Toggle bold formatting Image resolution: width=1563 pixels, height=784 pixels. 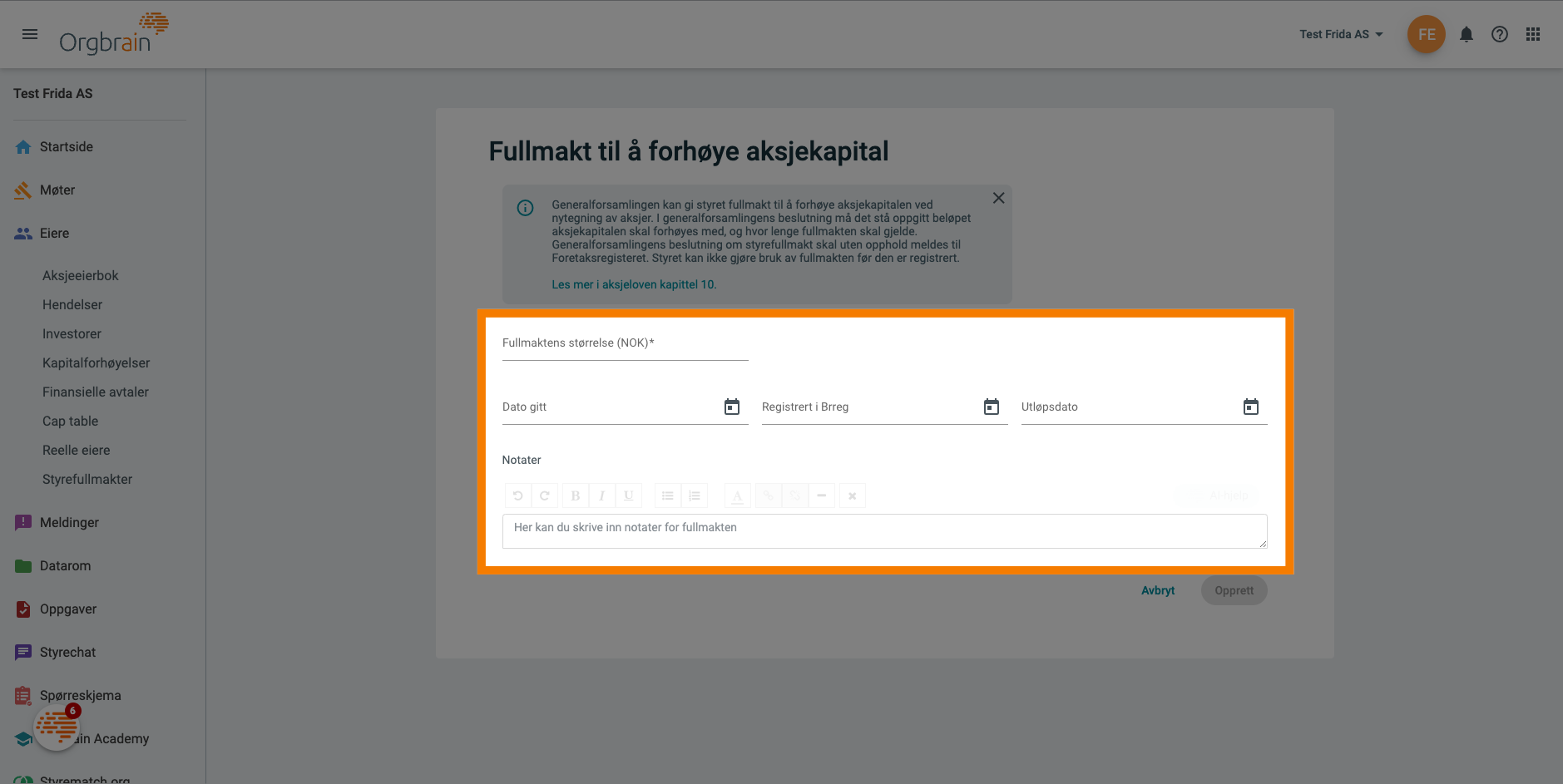pyautogui.click(x=576, y=496)
